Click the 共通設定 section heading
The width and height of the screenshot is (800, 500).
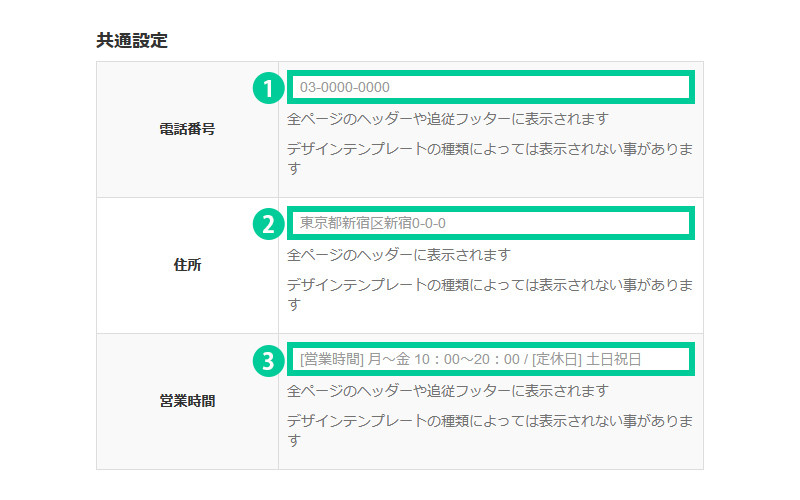(x=132, y=41)
